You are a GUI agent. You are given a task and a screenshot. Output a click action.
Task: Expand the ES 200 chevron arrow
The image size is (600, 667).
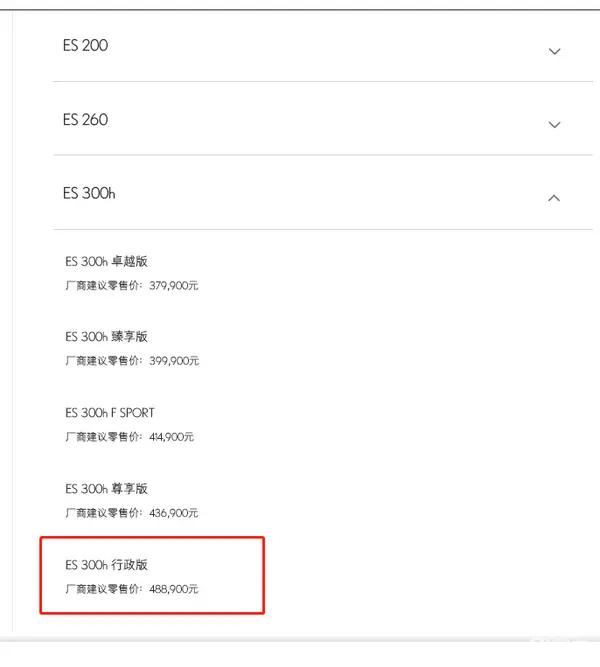(554, 51)
